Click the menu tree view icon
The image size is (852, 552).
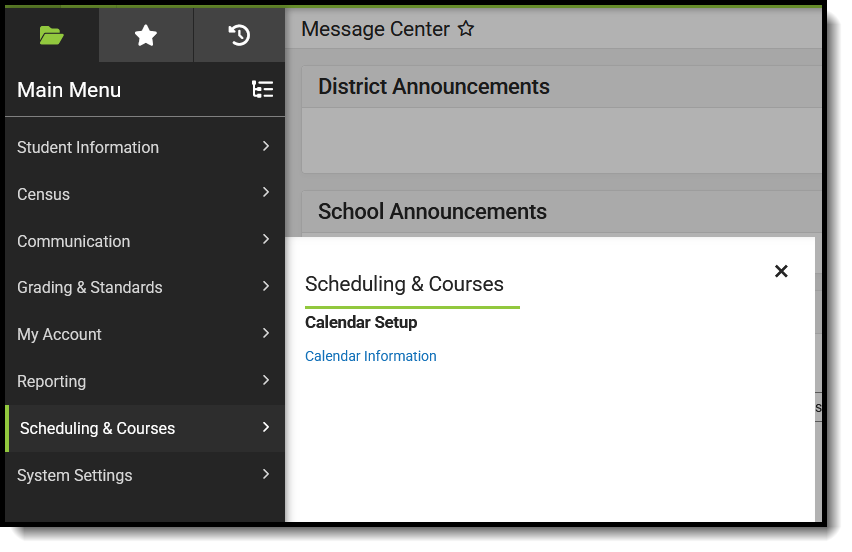(x=262, y=90)
